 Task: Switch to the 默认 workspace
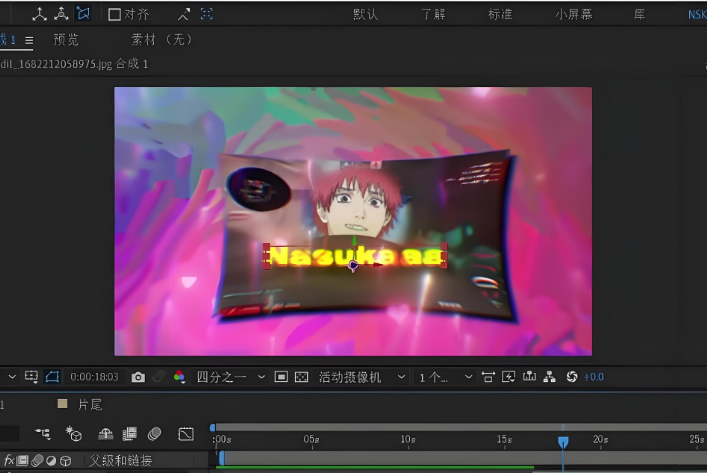click(x=366, y=14)
